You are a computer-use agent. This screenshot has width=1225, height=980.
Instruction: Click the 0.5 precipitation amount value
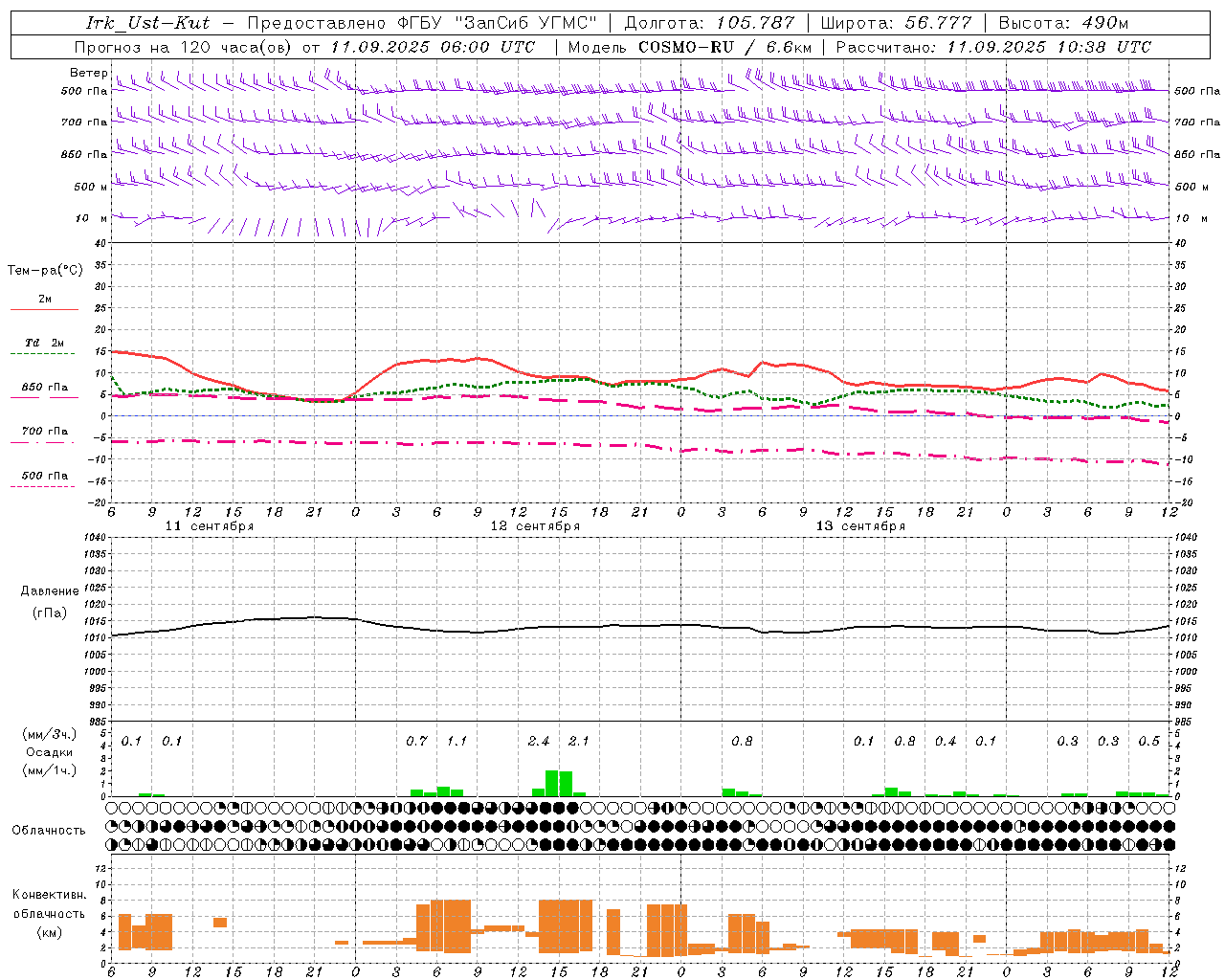pos(1148,741)
